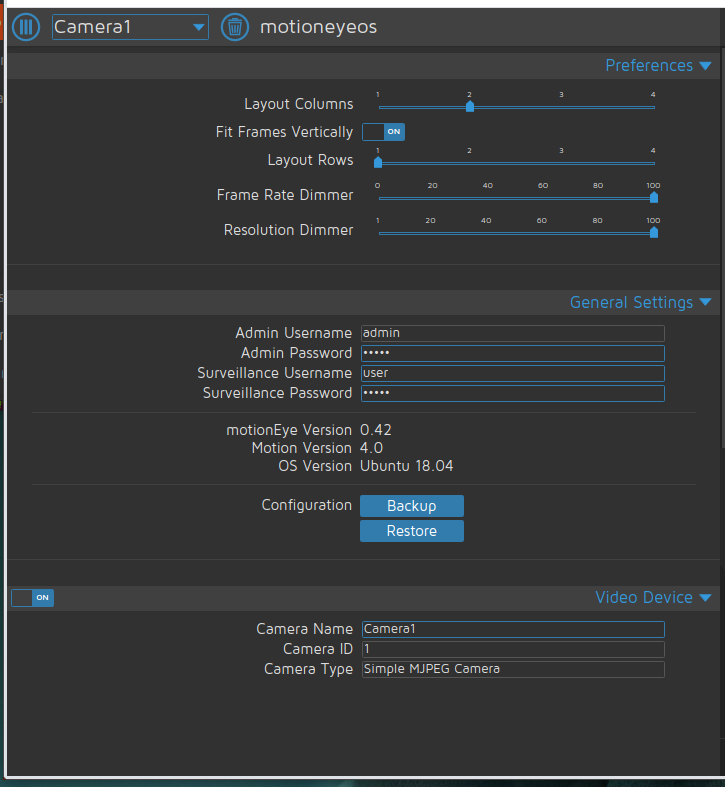Click the OS Version value Ubuntu 18.04

coord(407,466)
